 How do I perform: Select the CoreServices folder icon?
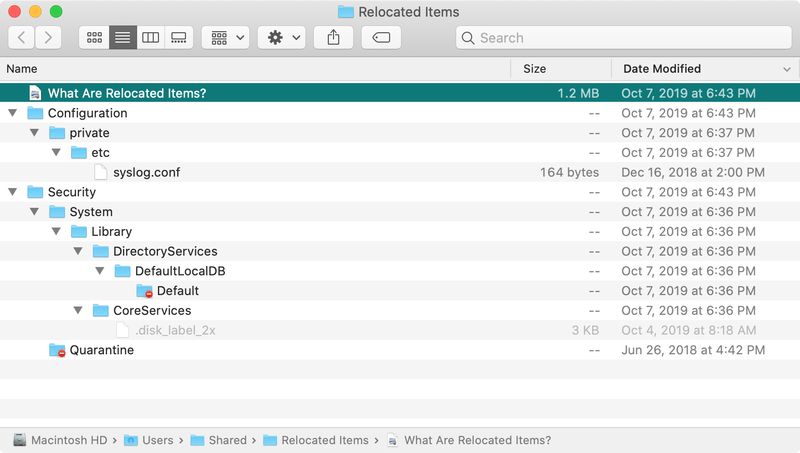coord(101,310)
